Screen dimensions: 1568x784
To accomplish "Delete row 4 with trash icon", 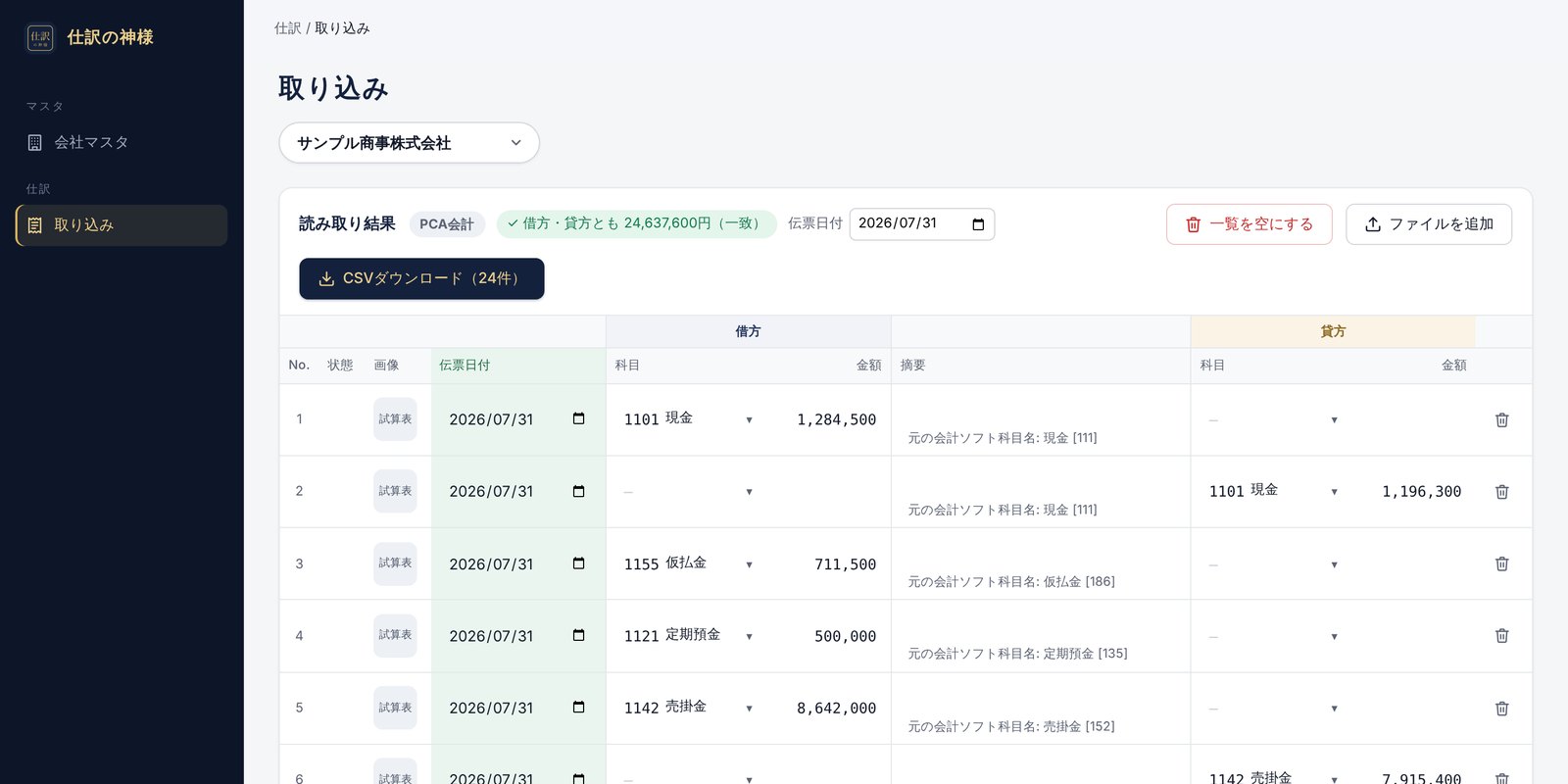I will point(1501,636).
